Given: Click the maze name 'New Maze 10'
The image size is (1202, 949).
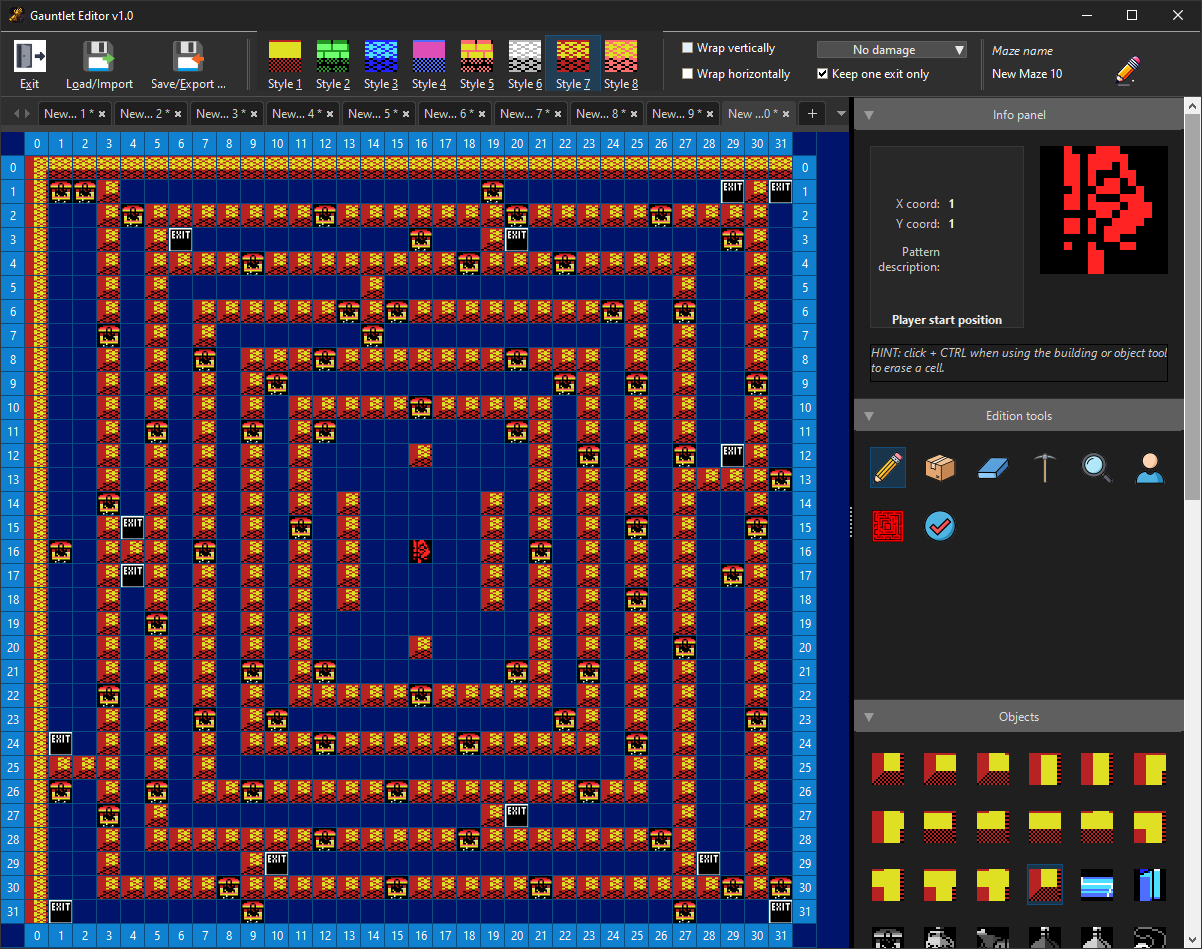Looking at the screenshot, I should click(1027, 74).
